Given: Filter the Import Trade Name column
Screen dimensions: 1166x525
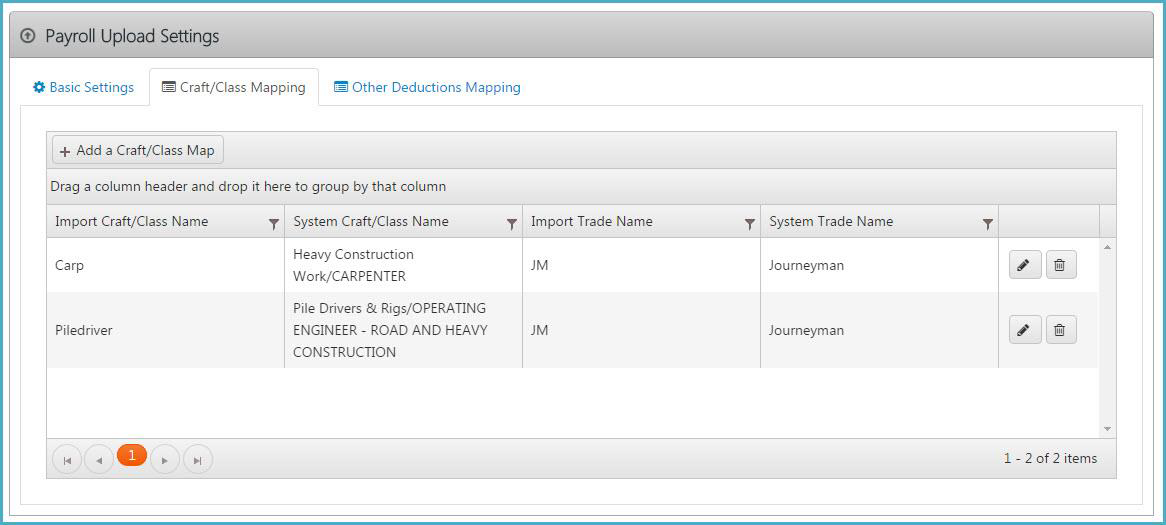Looking at the screenshot, I should coord(750,223).
